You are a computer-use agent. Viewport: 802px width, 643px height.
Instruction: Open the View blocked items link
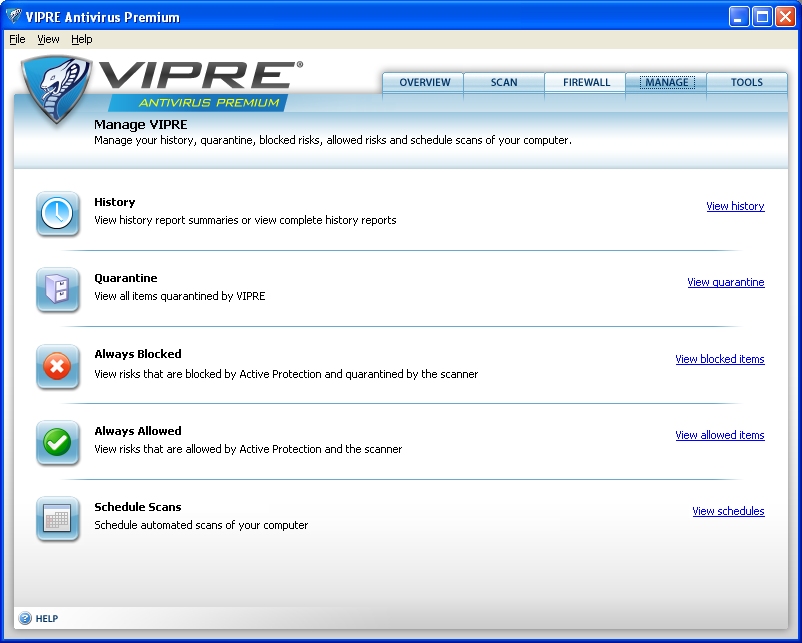tap(720, 359)
